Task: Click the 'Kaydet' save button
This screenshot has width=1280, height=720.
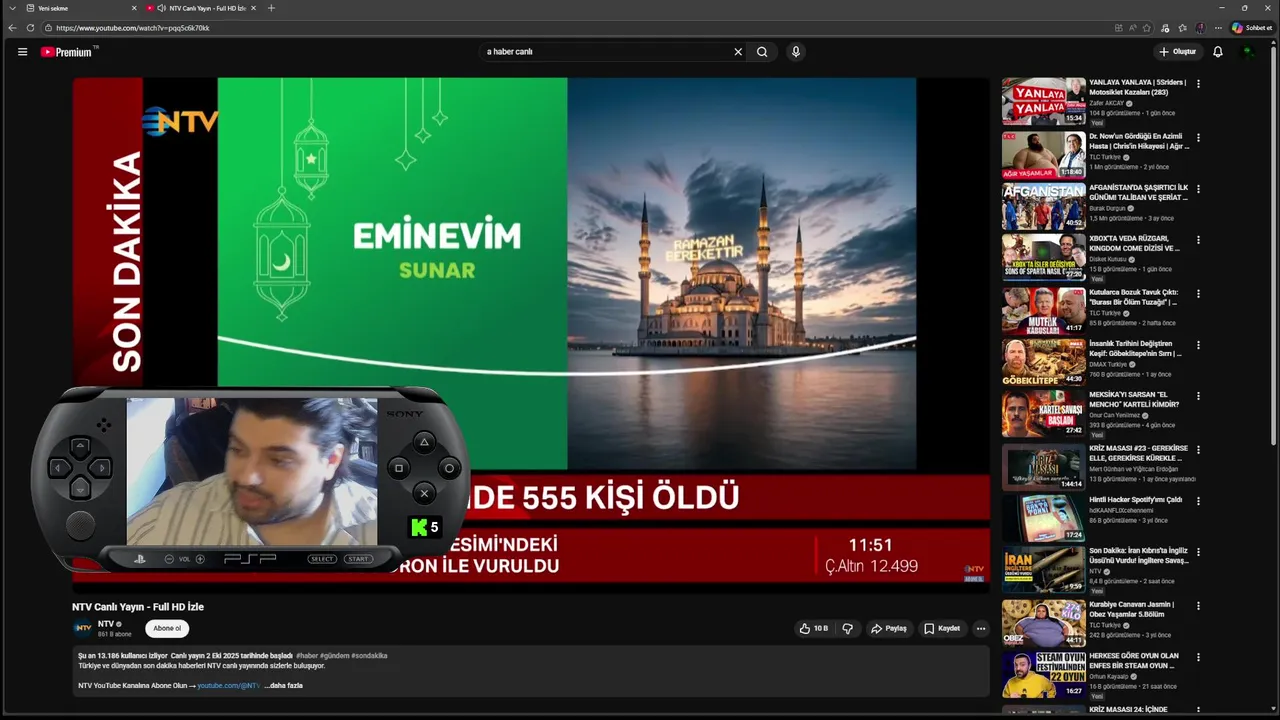Action: tap(942, 628)
